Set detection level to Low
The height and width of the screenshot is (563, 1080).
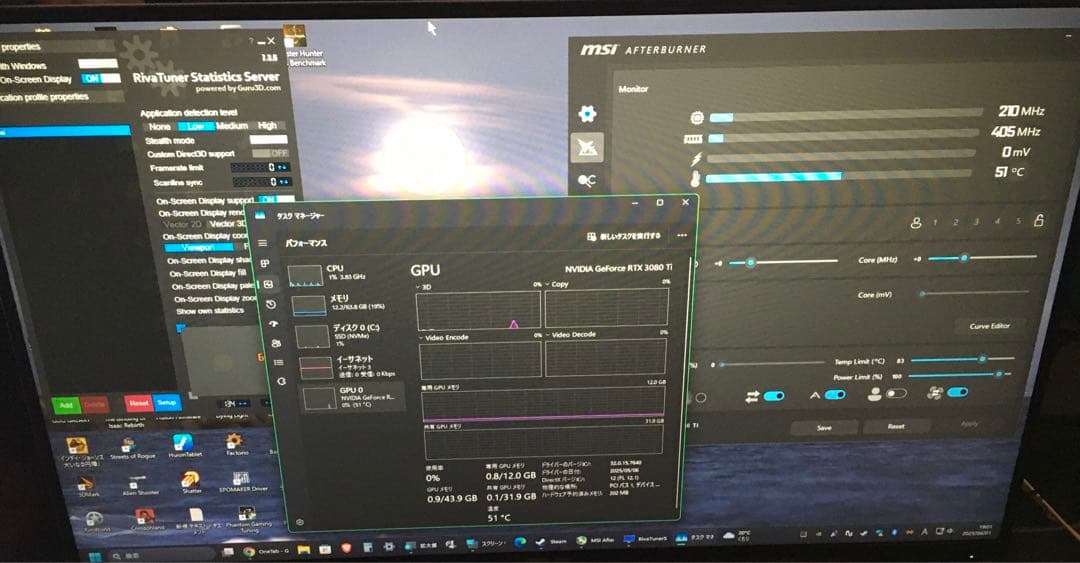(x=196, y=127)
